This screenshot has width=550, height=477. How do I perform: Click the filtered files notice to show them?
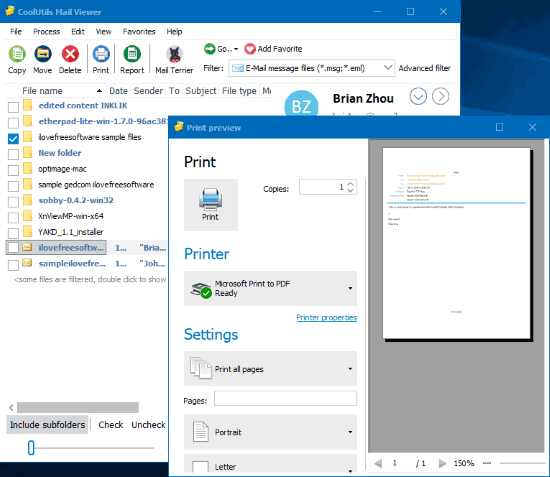point(90,279)
